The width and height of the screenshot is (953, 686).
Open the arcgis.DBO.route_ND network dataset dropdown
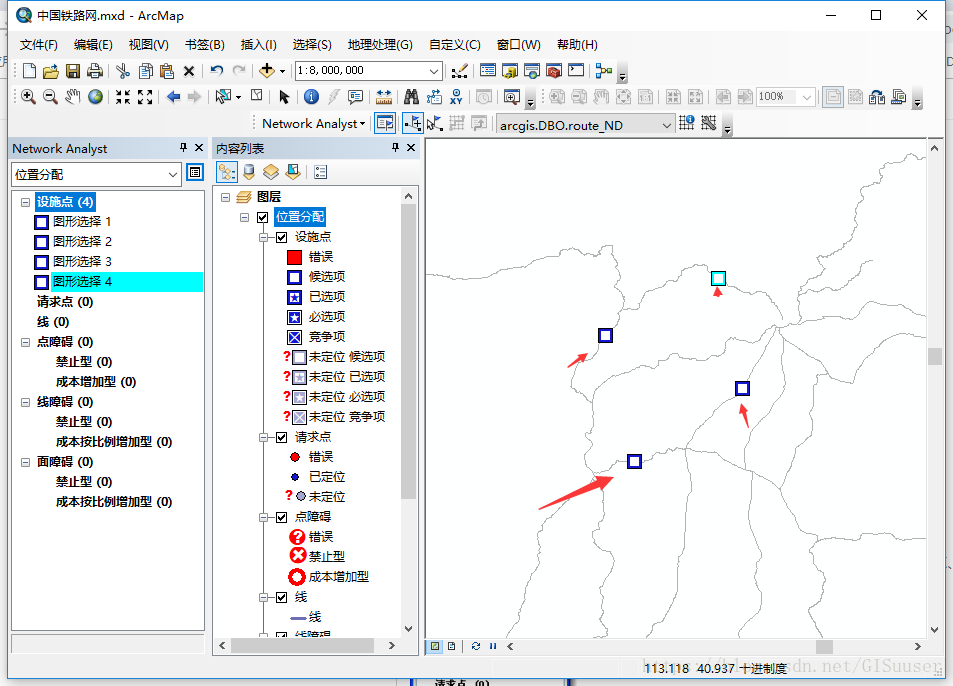click(x=667, y=125)
